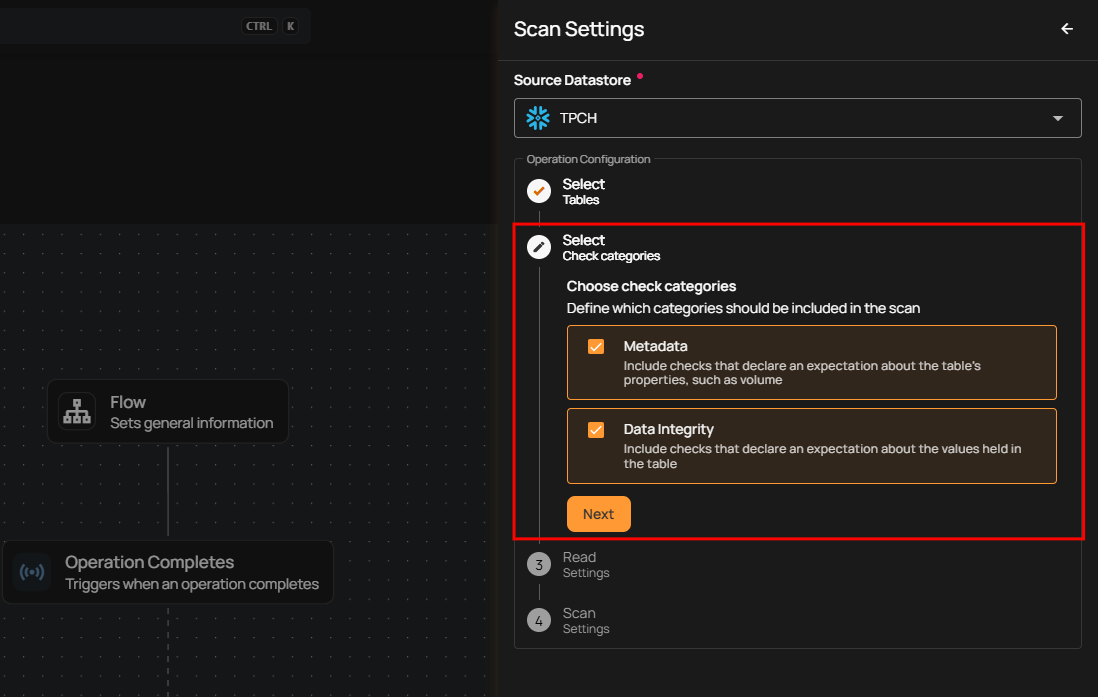Click the Flow node hierarchy icon
Viewport: 1098px width, 697px height.
77,411
